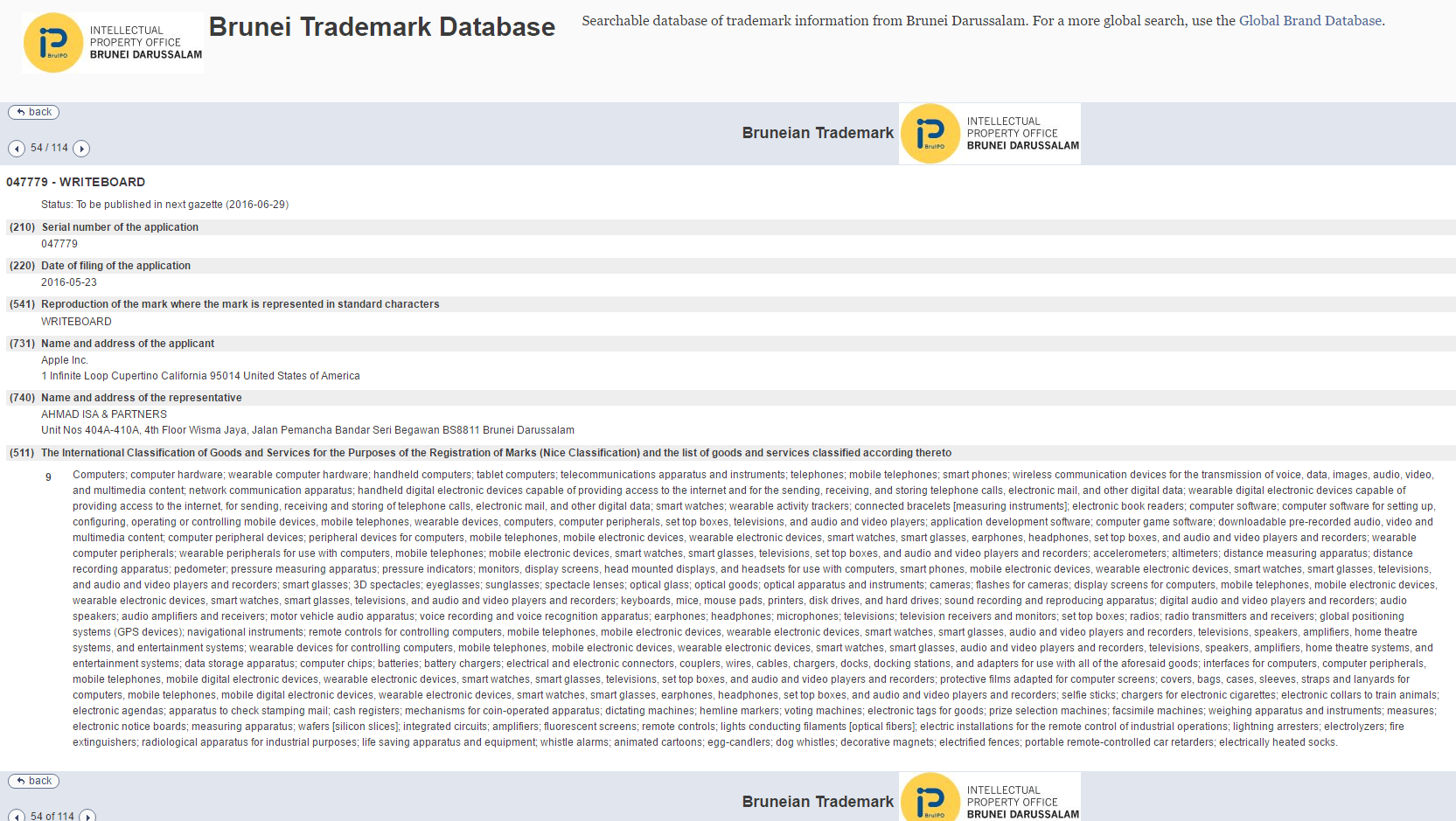The height and width of the screenshot is (821, 1456).
Task: Open the Global Brand Database link
Action: pyautogui.click(x=1310, y=21)
